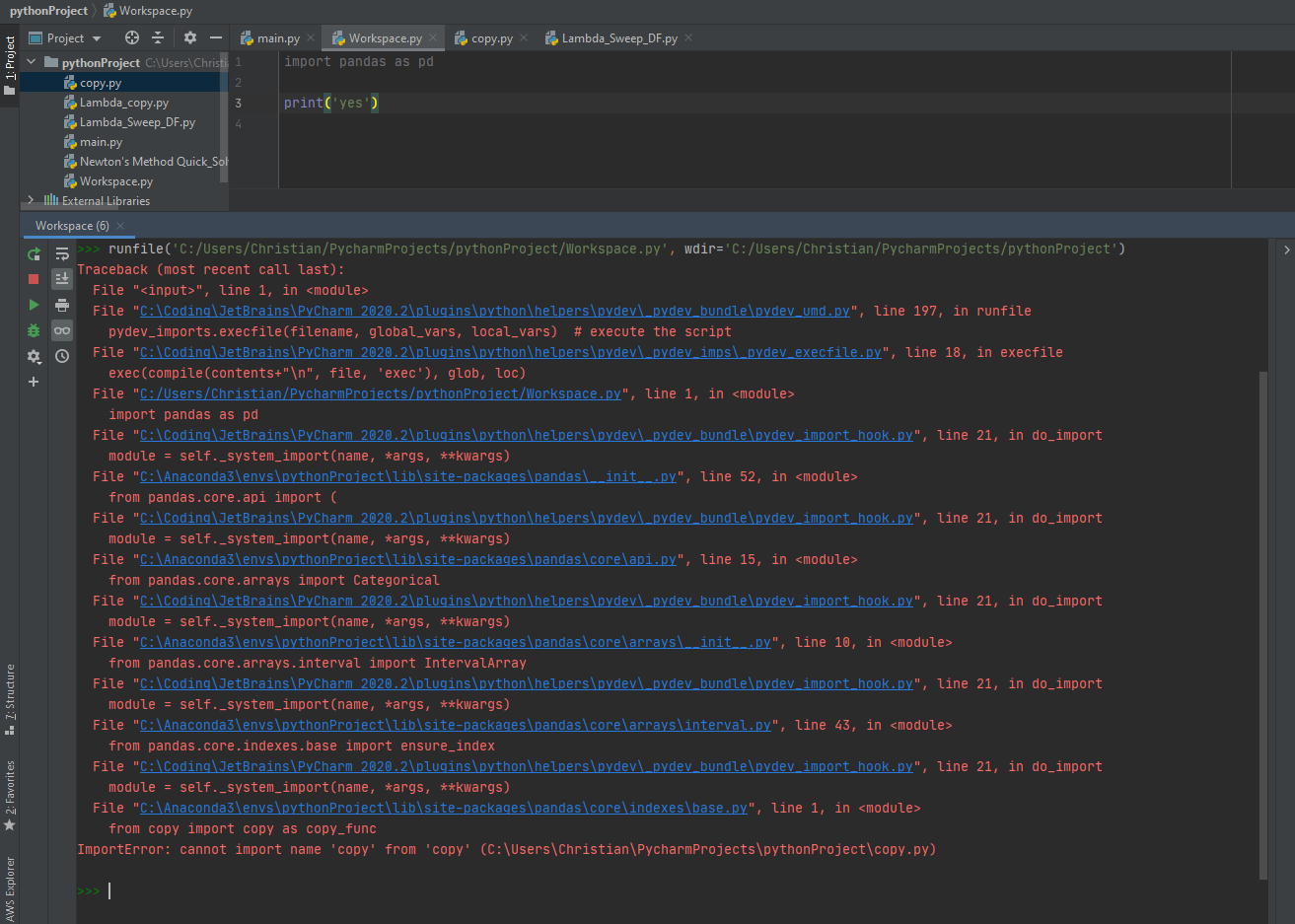Click line number 3 in gutter
The width and height of the screenshot is (1295, 924).
pyautogui.click(x=238, y=103)
